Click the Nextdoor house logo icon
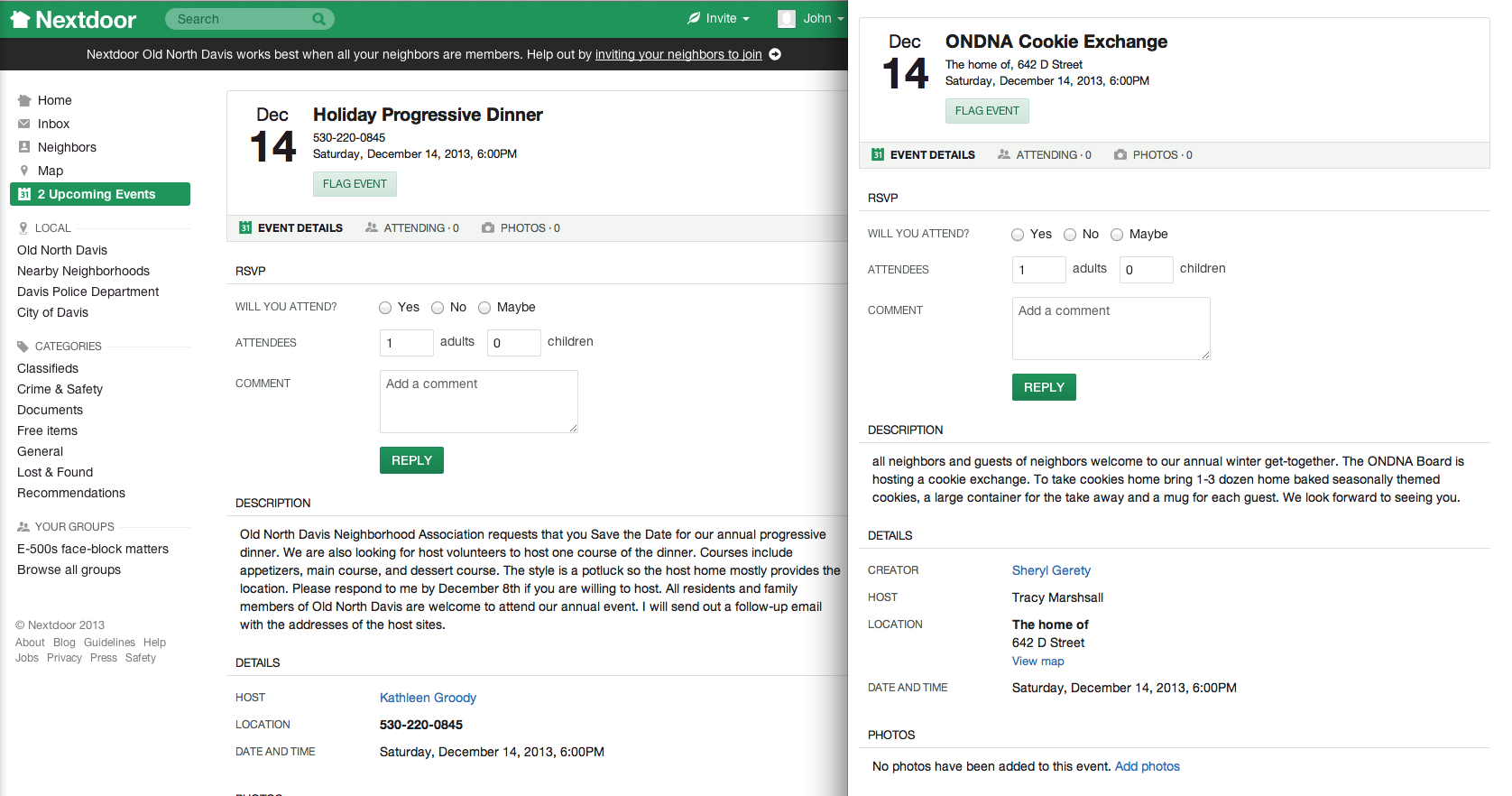1512x796 pixels. [20, 19]
